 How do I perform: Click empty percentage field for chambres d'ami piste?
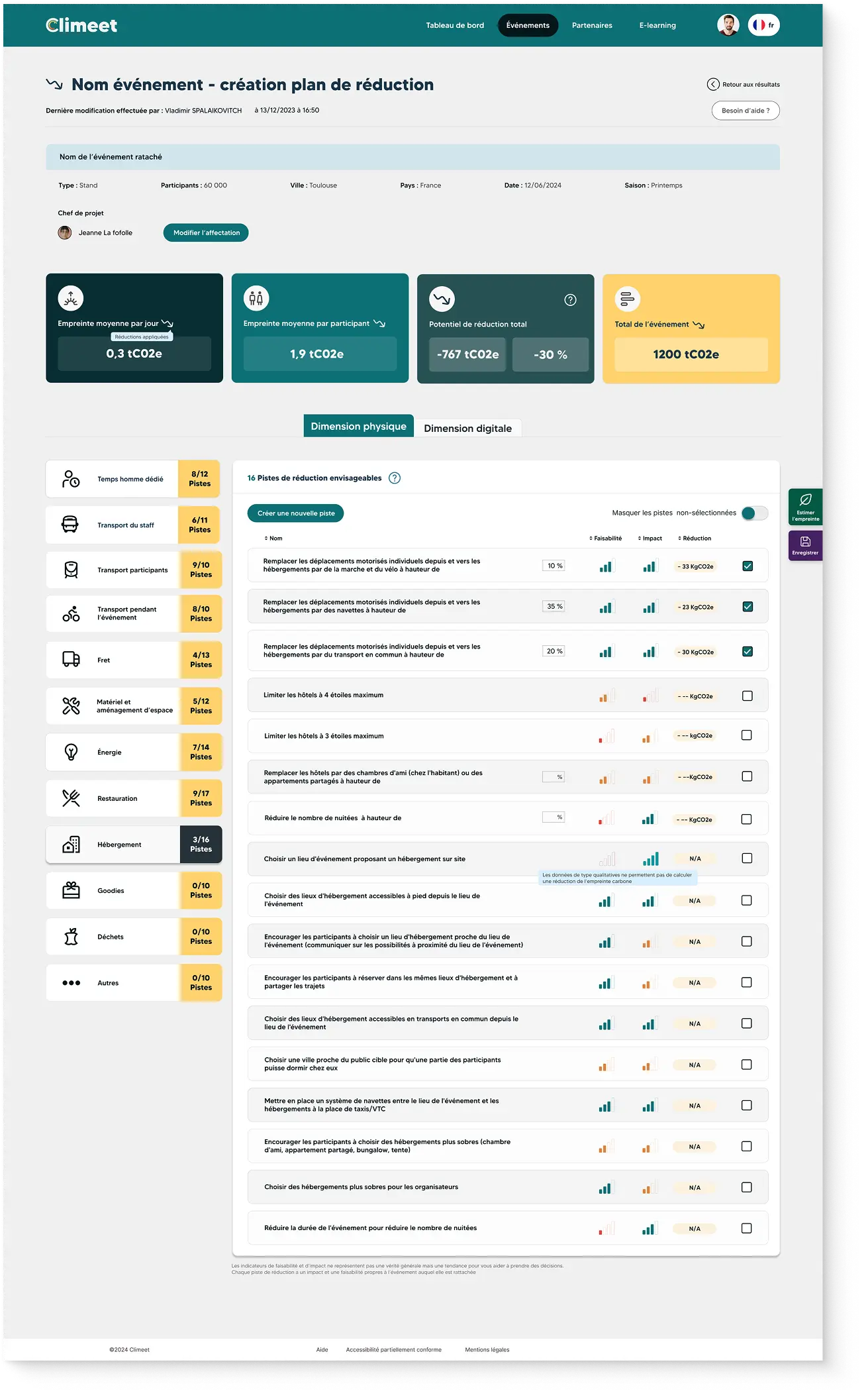(x=554, y=777)
